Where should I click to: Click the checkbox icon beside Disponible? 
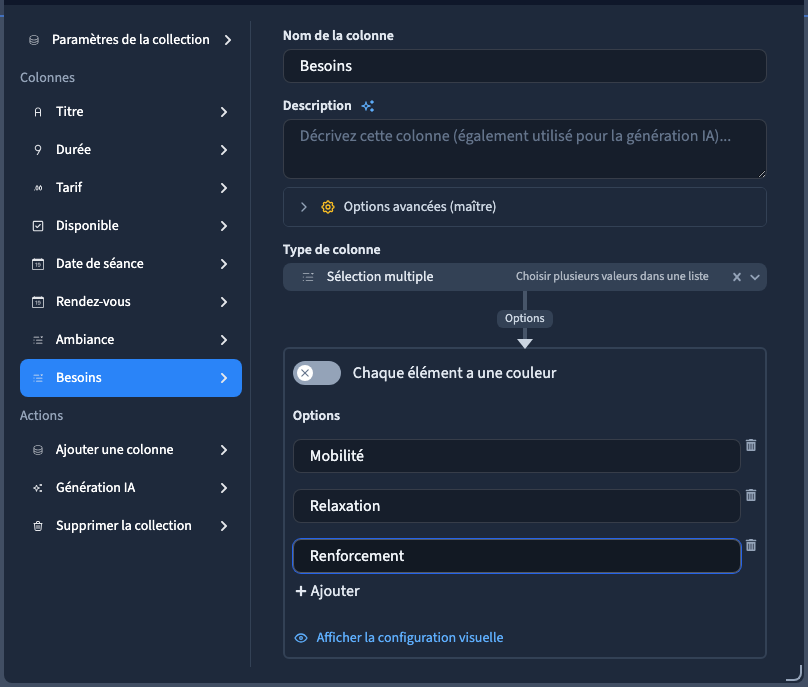(38, 226)
